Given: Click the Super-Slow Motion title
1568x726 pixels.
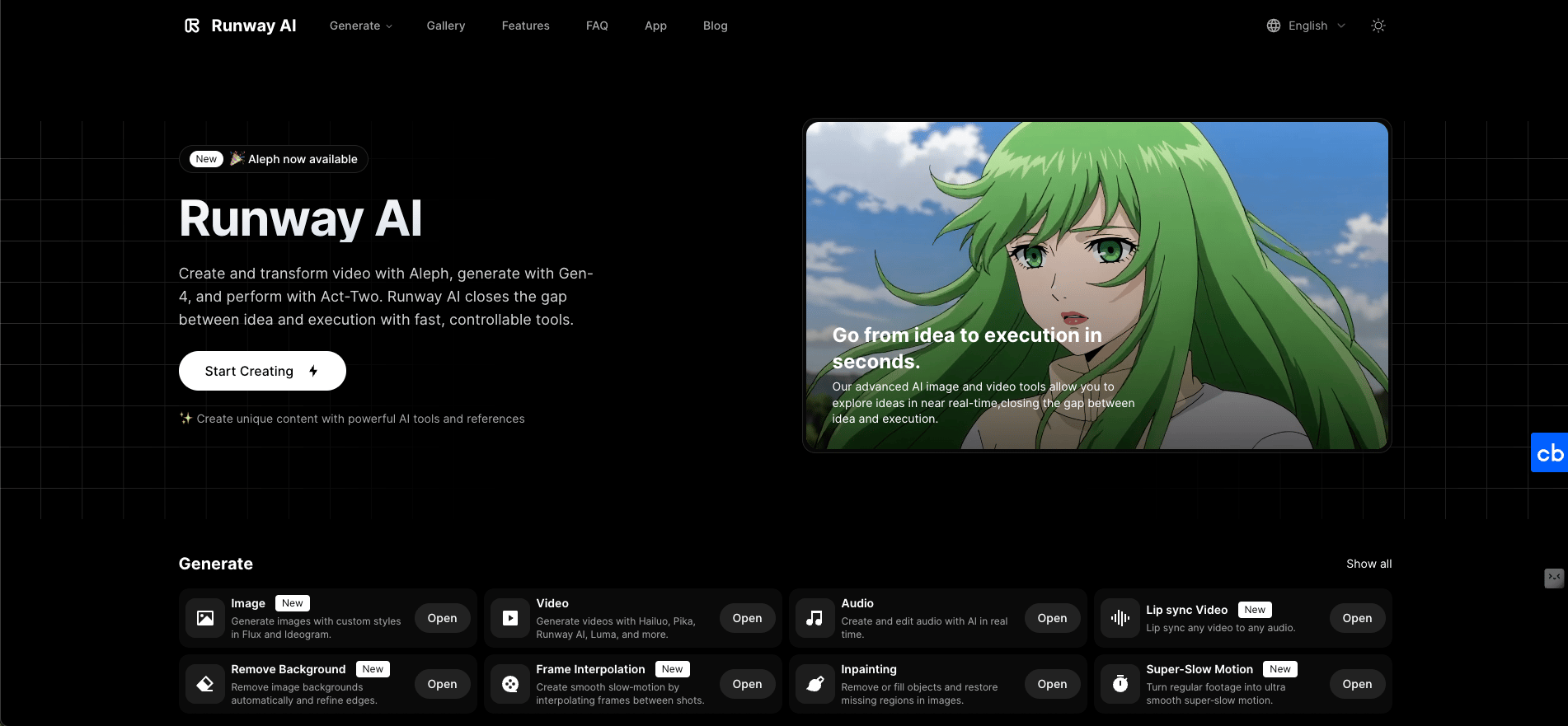Looking at the screenshot, I should [1199, 669].
